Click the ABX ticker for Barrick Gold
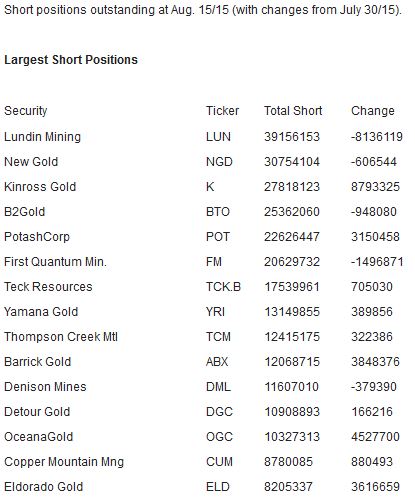Image resolution: width=415 pixels, height=501 pixels. click(x=217, y=362)
